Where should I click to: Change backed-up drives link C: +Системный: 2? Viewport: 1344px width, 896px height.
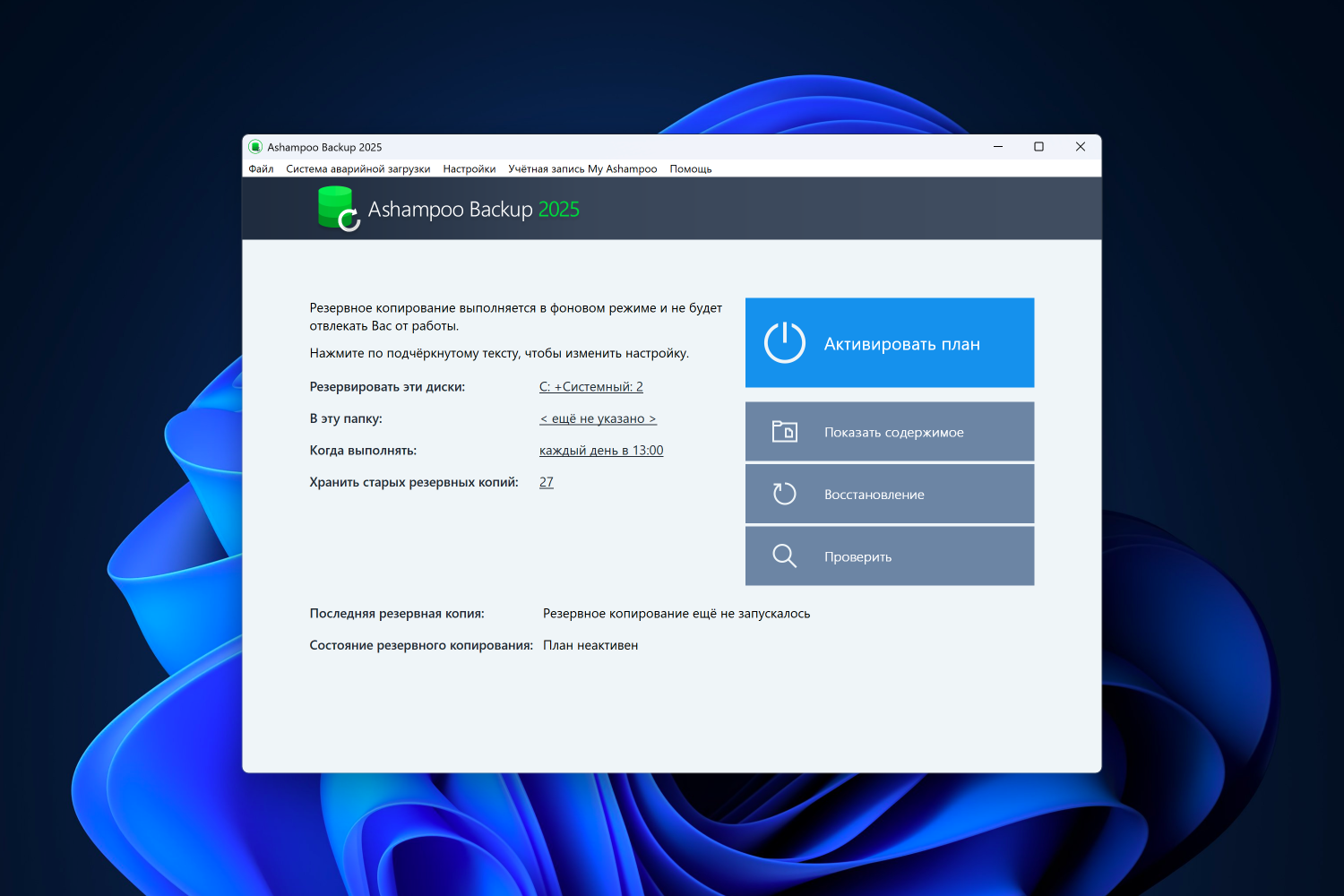[591, 387]
